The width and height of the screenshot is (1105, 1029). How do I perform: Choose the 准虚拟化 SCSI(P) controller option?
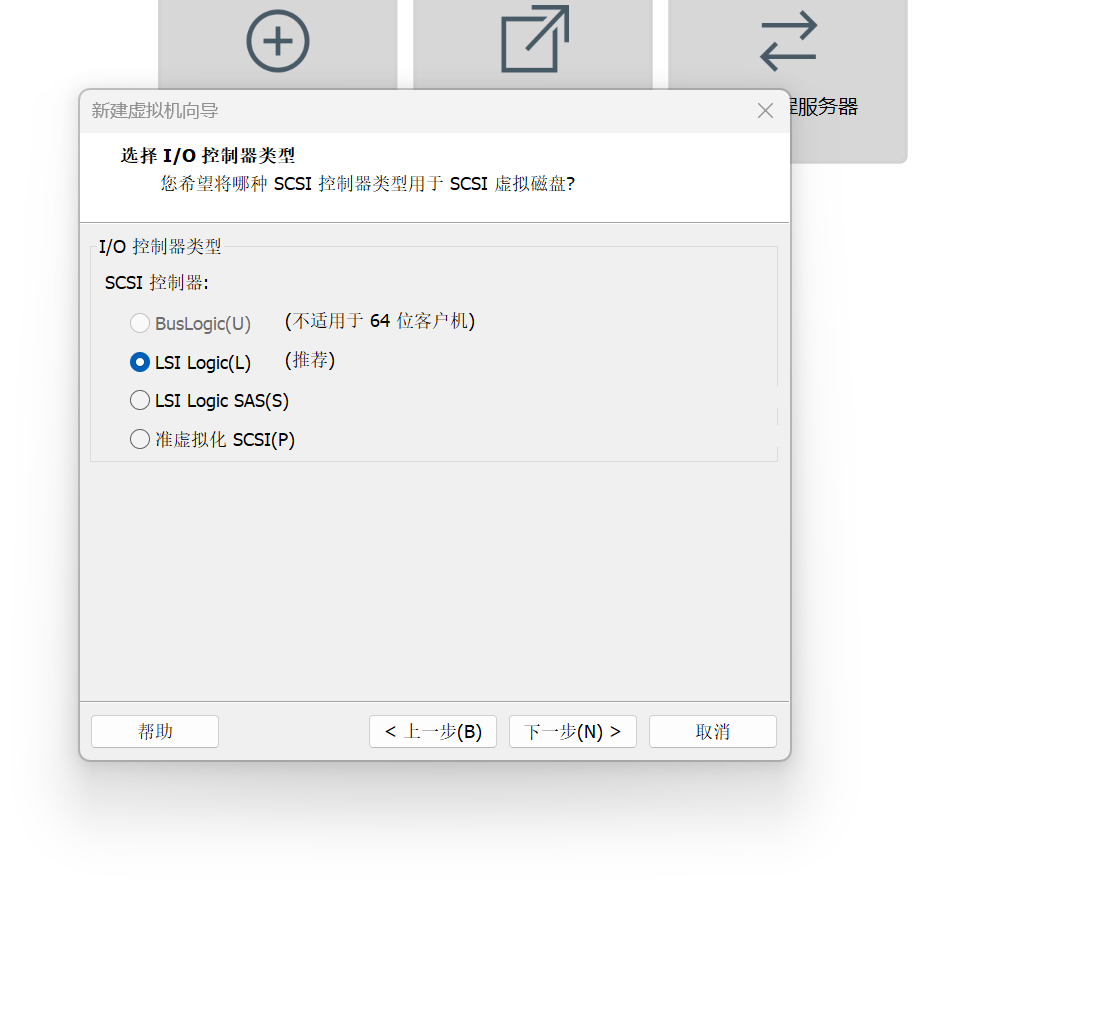[x=140, y=439]
